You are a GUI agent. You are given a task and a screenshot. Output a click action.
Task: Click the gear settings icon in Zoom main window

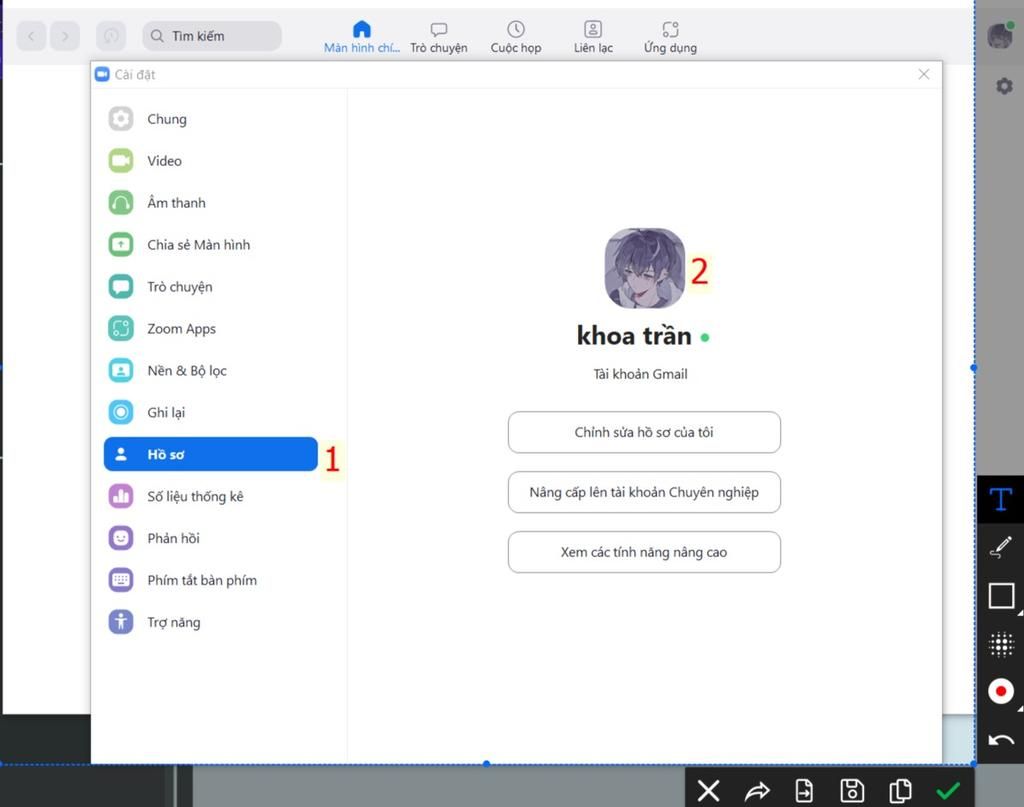tap(1004, 86)
